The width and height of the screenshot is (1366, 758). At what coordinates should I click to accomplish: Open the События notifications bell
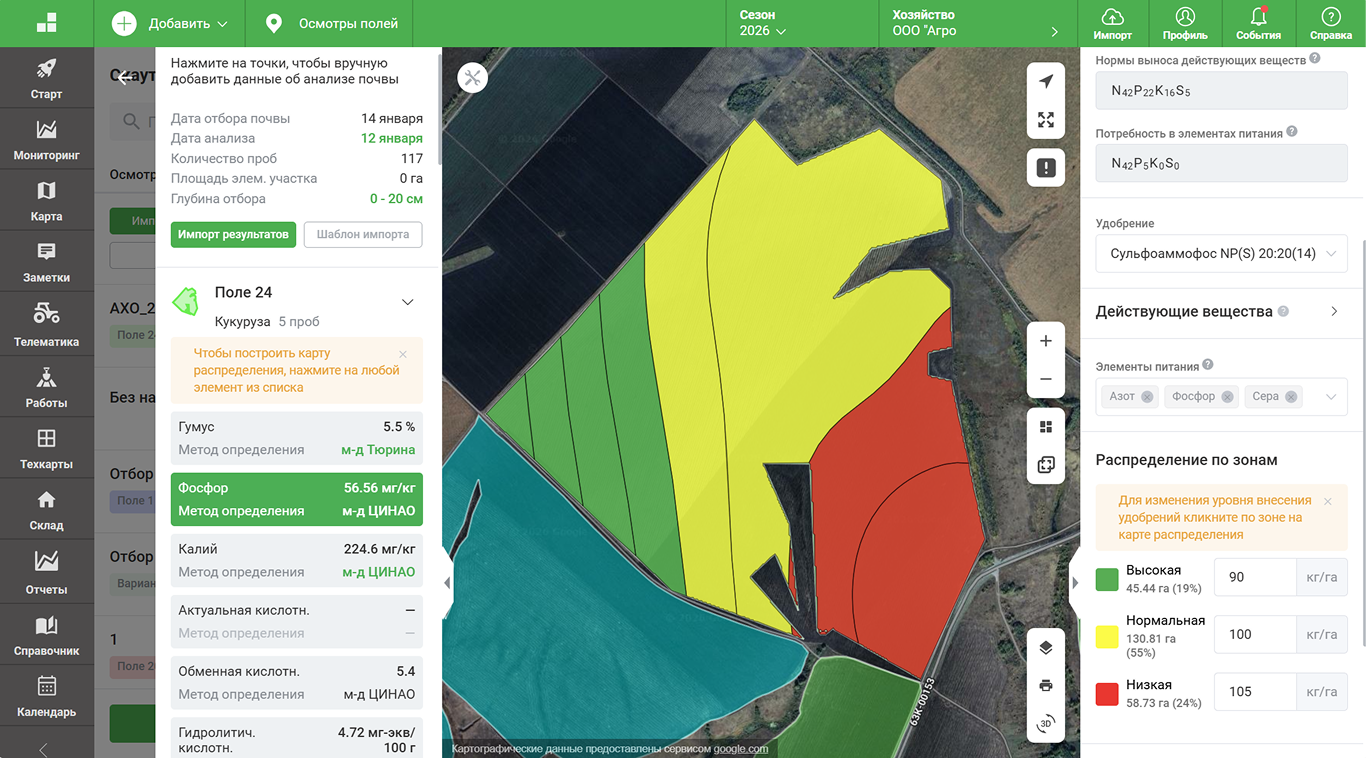(1258, 23)
